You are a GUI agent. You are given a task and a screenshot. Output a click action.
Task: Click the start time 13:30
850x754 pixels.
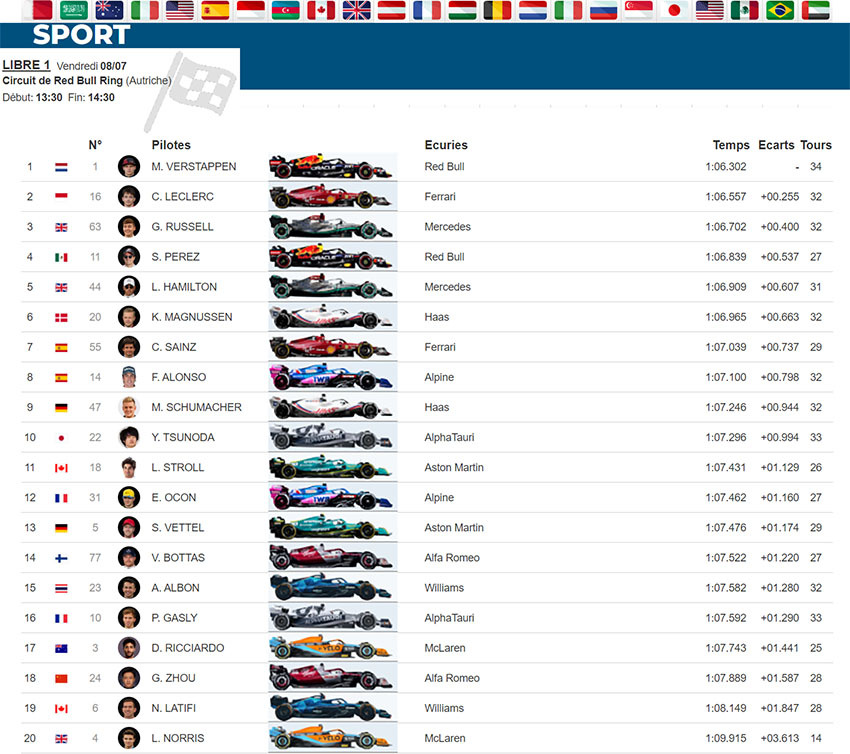49,98
